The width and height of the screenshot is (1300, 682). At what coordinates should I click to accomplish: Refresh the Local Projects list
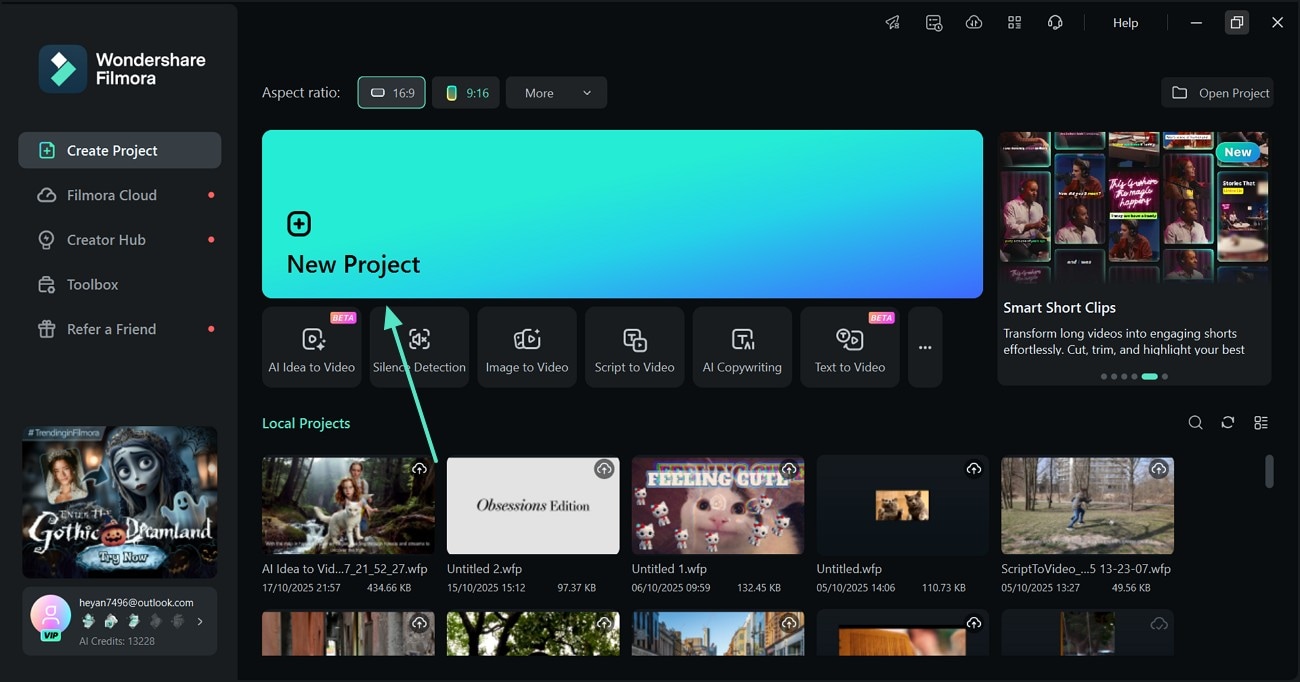(1228, 422)
